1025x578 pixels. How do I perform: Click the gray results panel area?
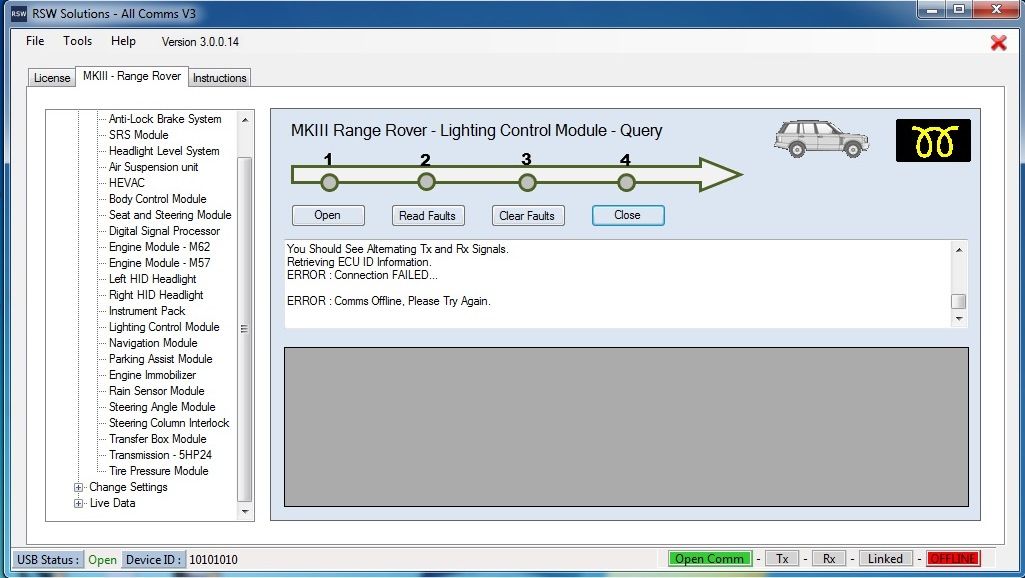[x=626, y=427]
